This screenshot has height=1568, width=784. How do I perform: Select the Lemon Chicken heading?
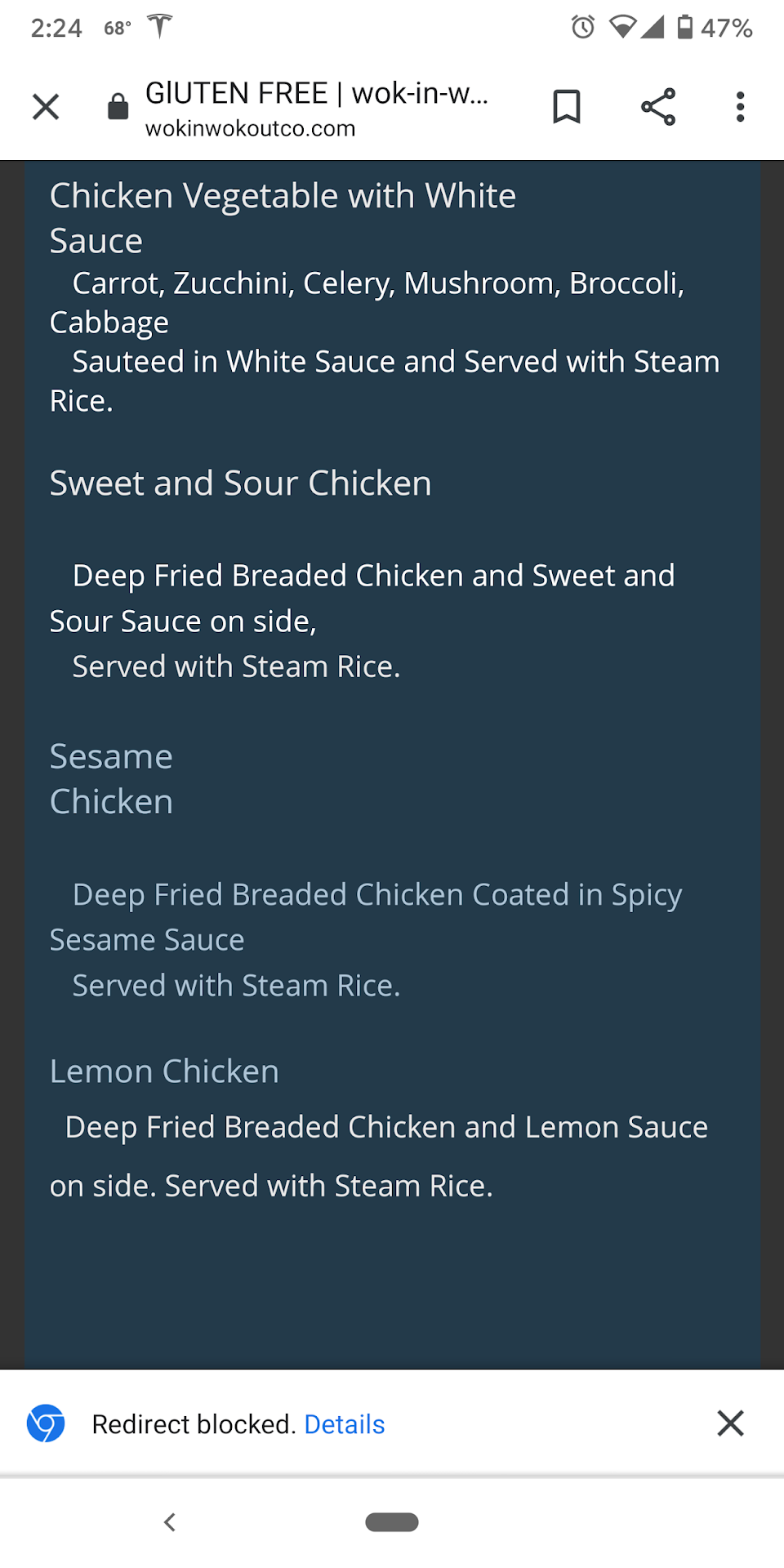pyautogui.click(x=164, y=1071)
